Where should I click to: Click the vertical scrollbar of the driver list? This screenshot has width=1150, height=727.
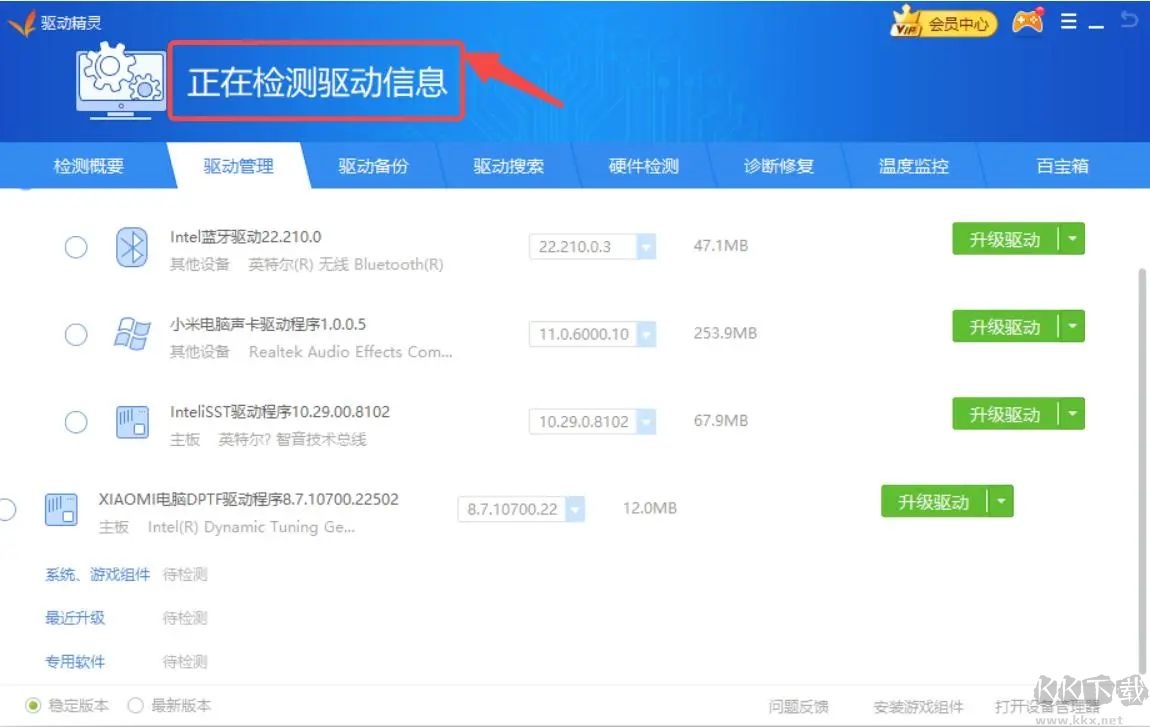1142,470
